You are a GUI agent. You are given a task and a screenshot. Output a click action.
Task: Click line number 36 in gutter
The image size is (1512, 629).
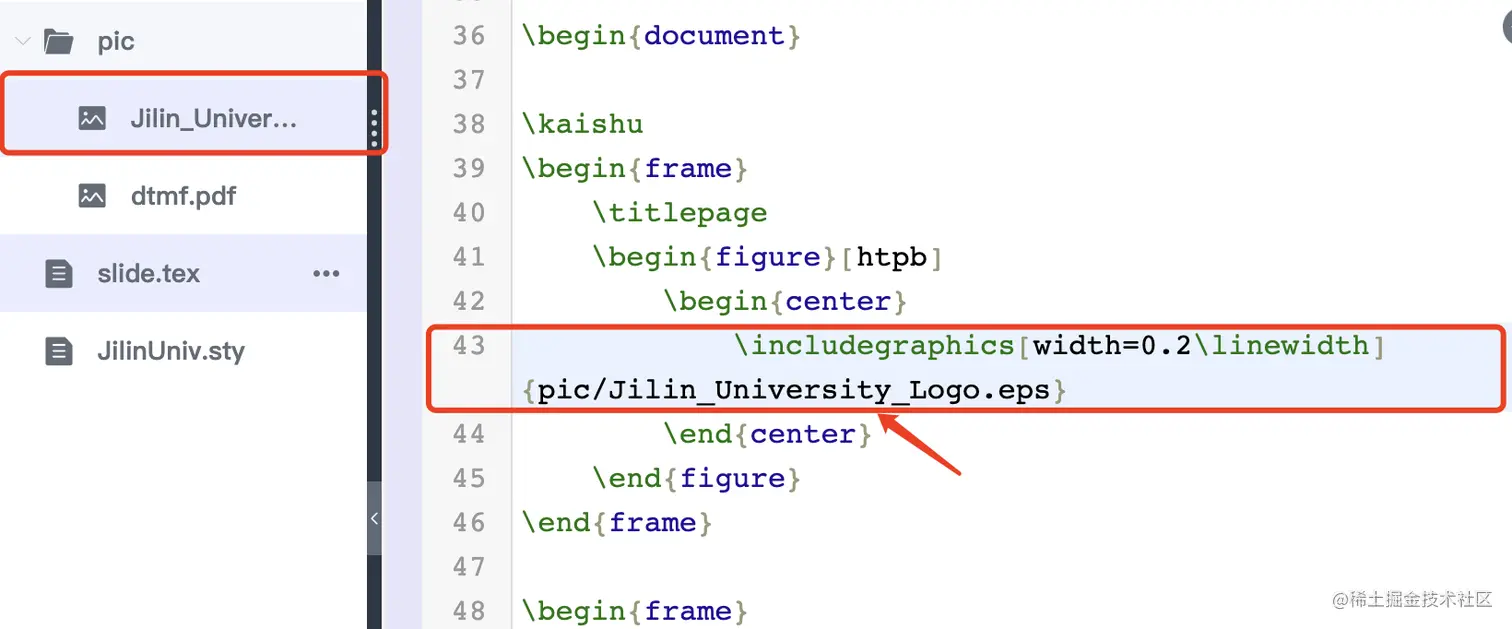pyautogui.click(x=468, y=36)
